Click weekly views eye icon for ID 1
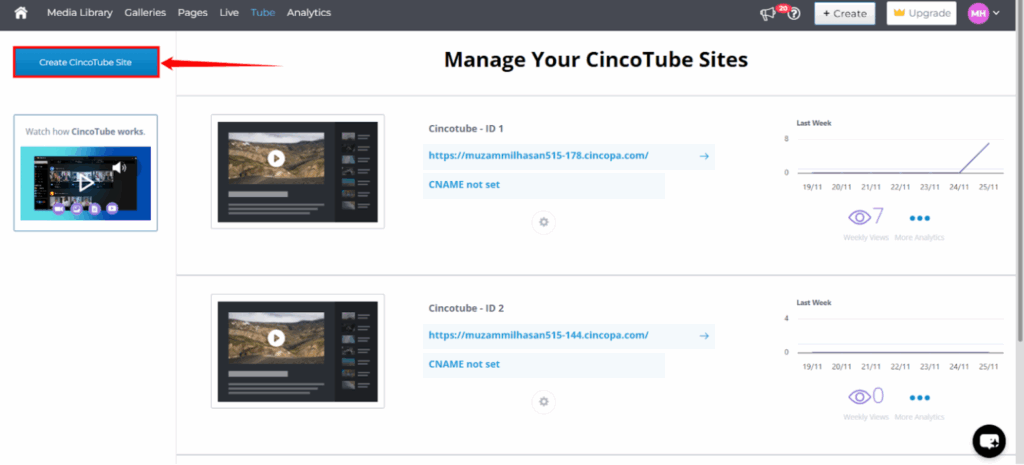Image resolution: width=1024 pixels, height=465 pixels. tap(859, 217)
